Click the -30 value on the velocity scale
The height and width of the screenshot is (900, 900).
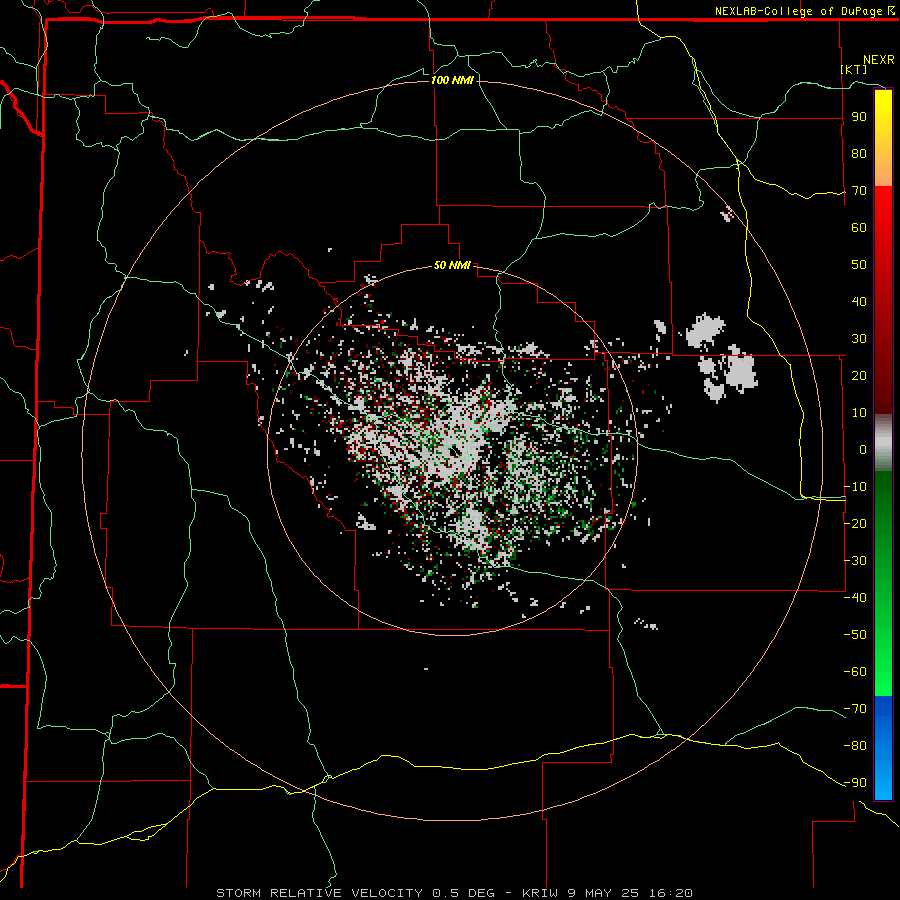pos(855,561)
